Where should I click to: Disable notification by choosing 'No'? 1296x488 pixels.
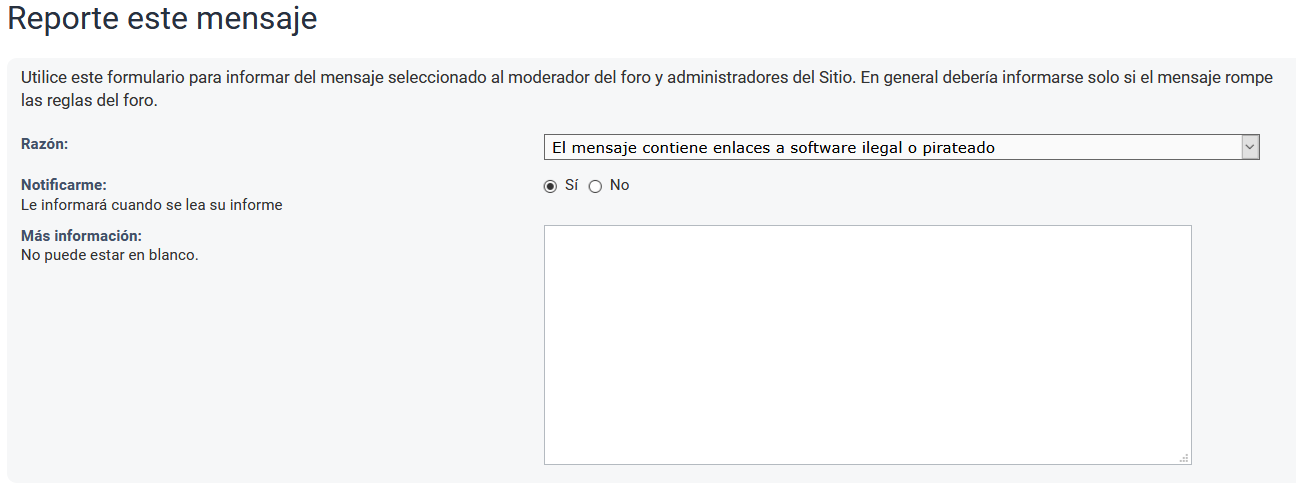(595, 186)
